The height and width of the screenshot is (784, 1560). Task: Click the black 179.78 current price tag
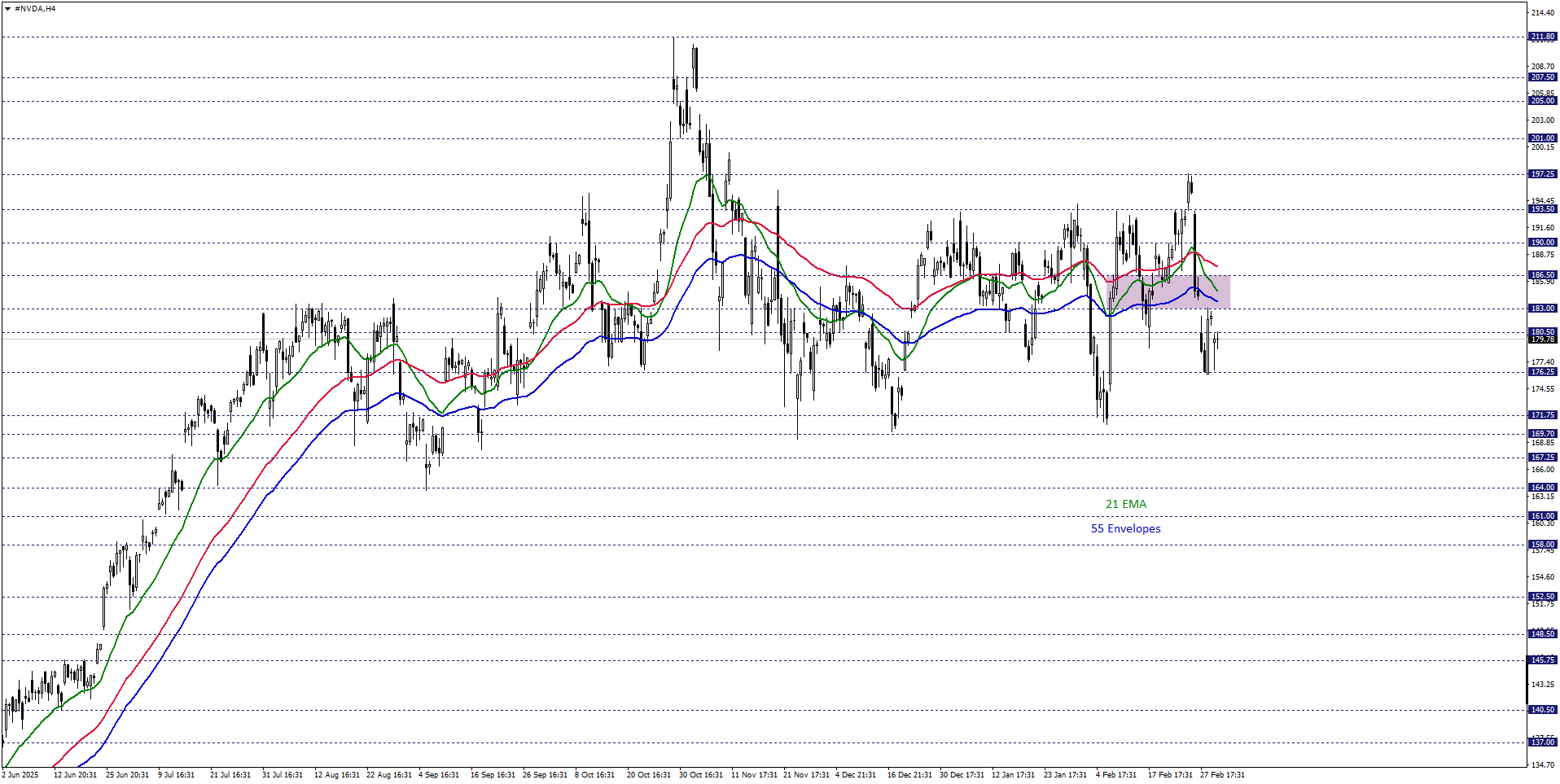point(1542,339)
